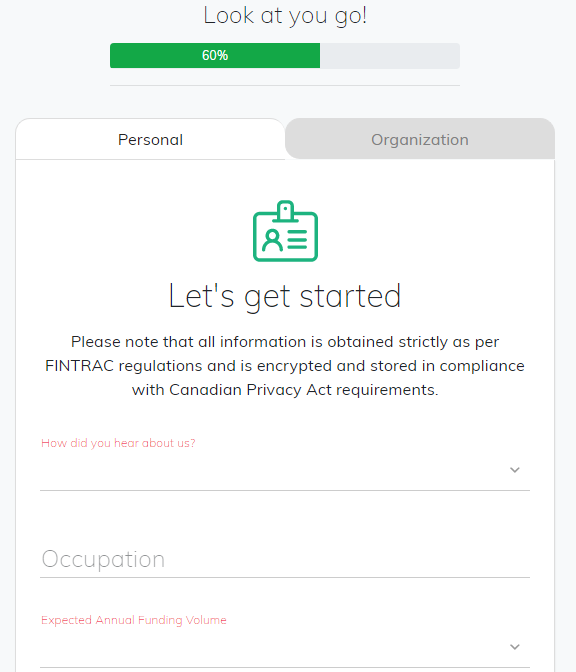The height and width of the screenshot is (672, 576).
Task: Click the person silhouette inside the badge icon
Action: [273, 240]
